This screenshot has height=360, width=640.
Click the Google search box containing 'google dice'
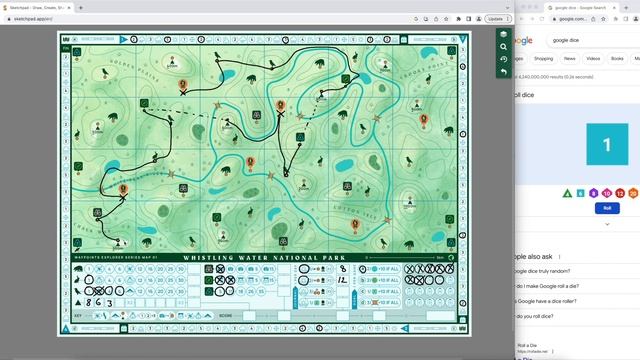click(x=592, y=40)
